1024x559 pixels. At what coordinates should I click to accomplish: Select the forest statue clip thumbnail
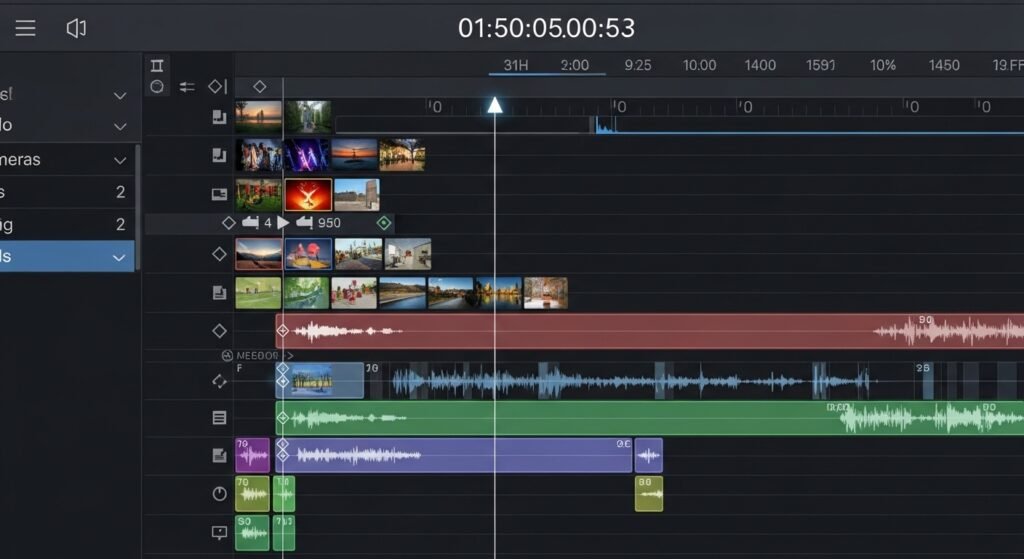click(x=308, y=117)
